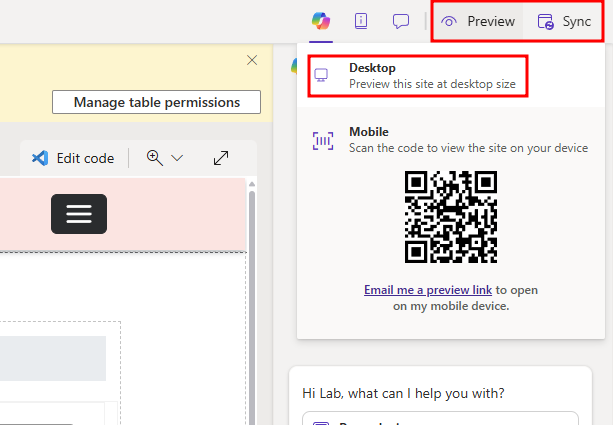Screen dimensions: 613x425
Task: Click the Mobile barcode scan icon
Action: click(323, 141)
